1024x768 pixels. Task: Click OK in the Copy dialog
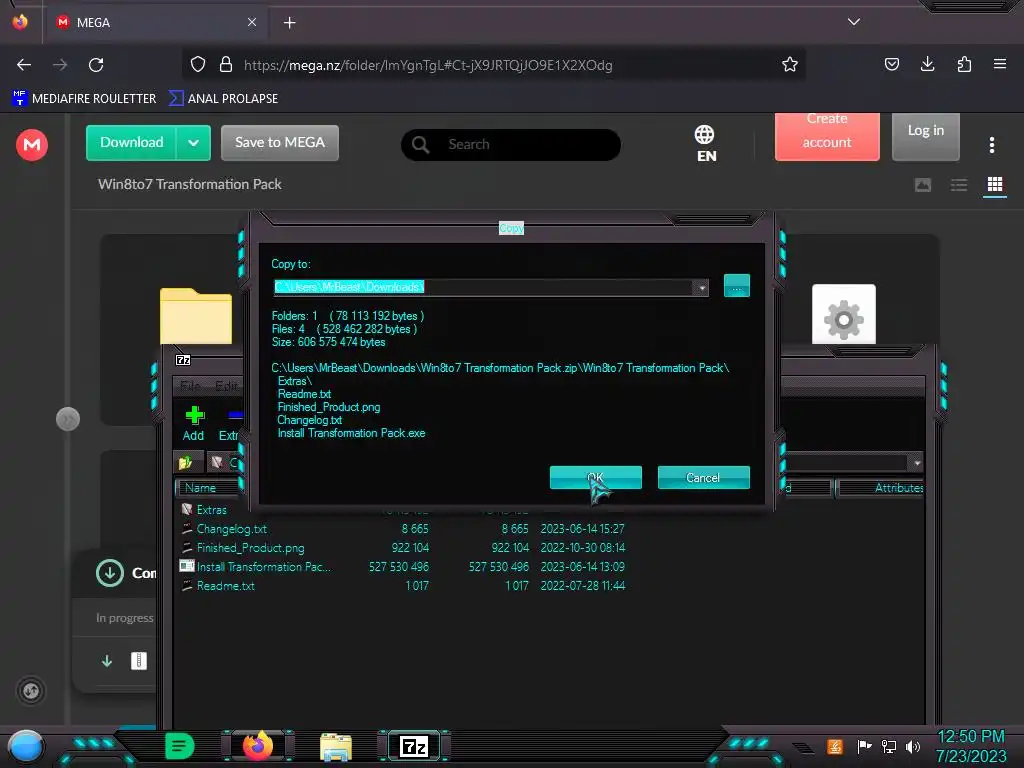point(595,477)
